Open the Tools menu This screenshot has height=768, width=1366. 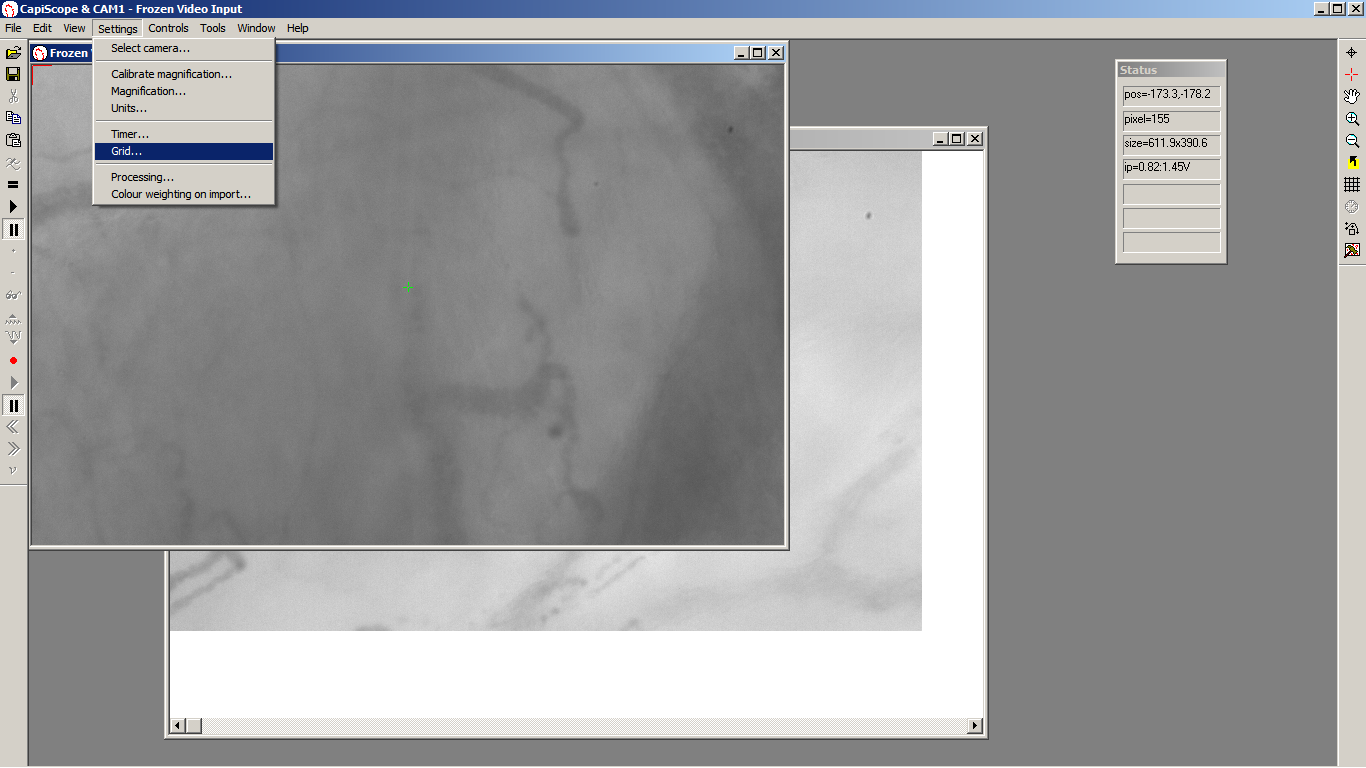[213, 28]
